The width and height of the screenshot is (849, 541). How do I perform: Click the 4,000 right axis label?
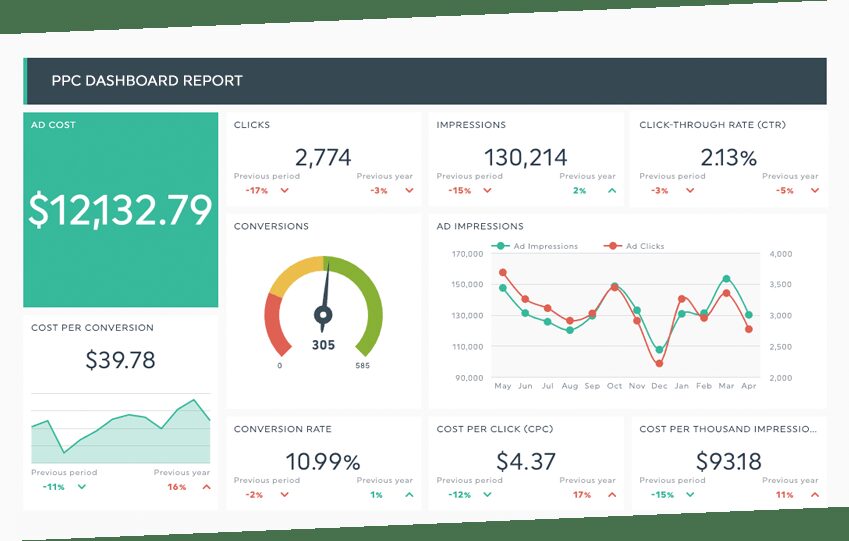(781, 254)
